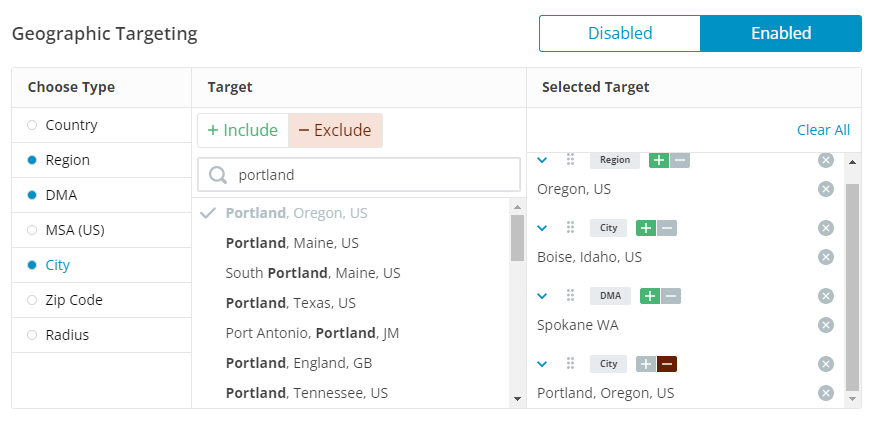Set Region group to exclude with minus icon
This screenshot has height=426, width=873.
pyautogui.click(x=680, y=160)
